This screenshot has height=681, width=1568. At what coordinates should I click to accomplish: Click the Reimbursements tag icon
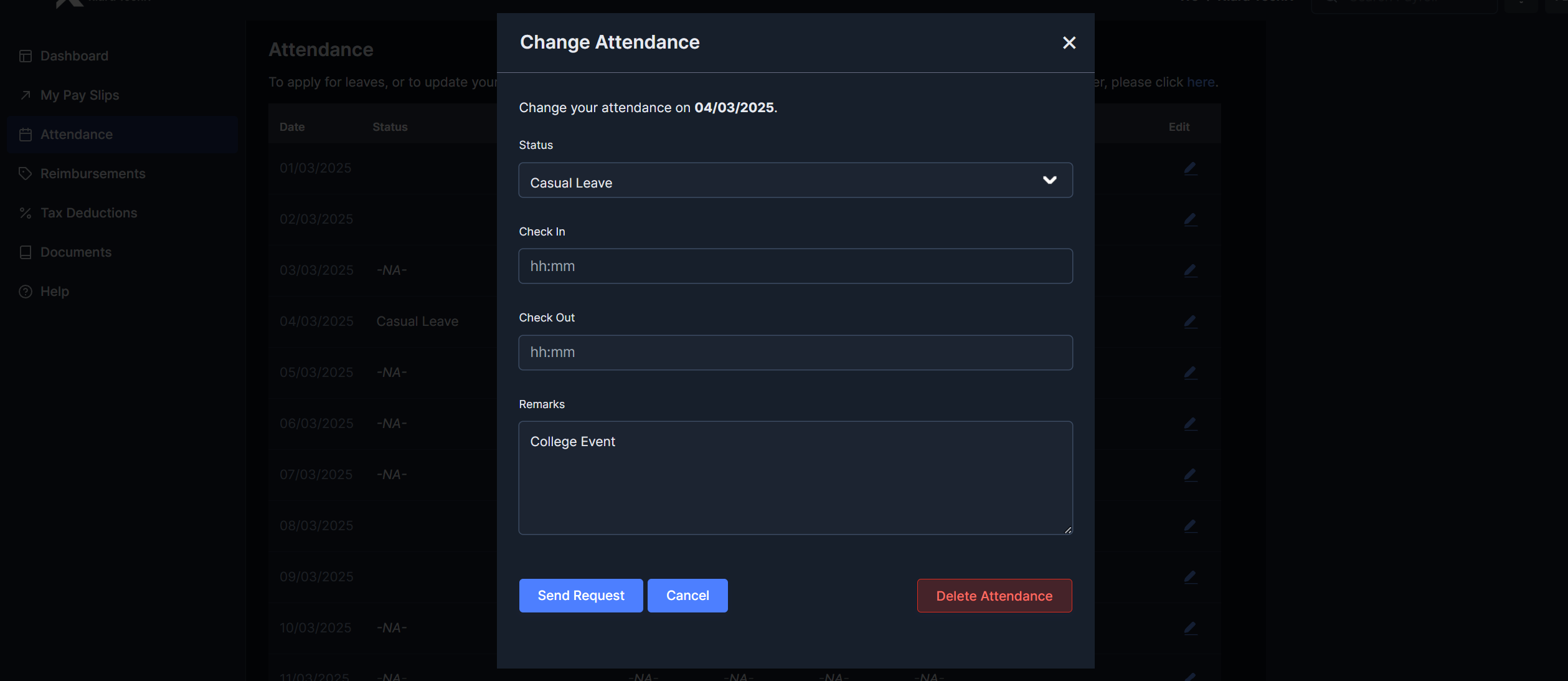click(26, 174)
